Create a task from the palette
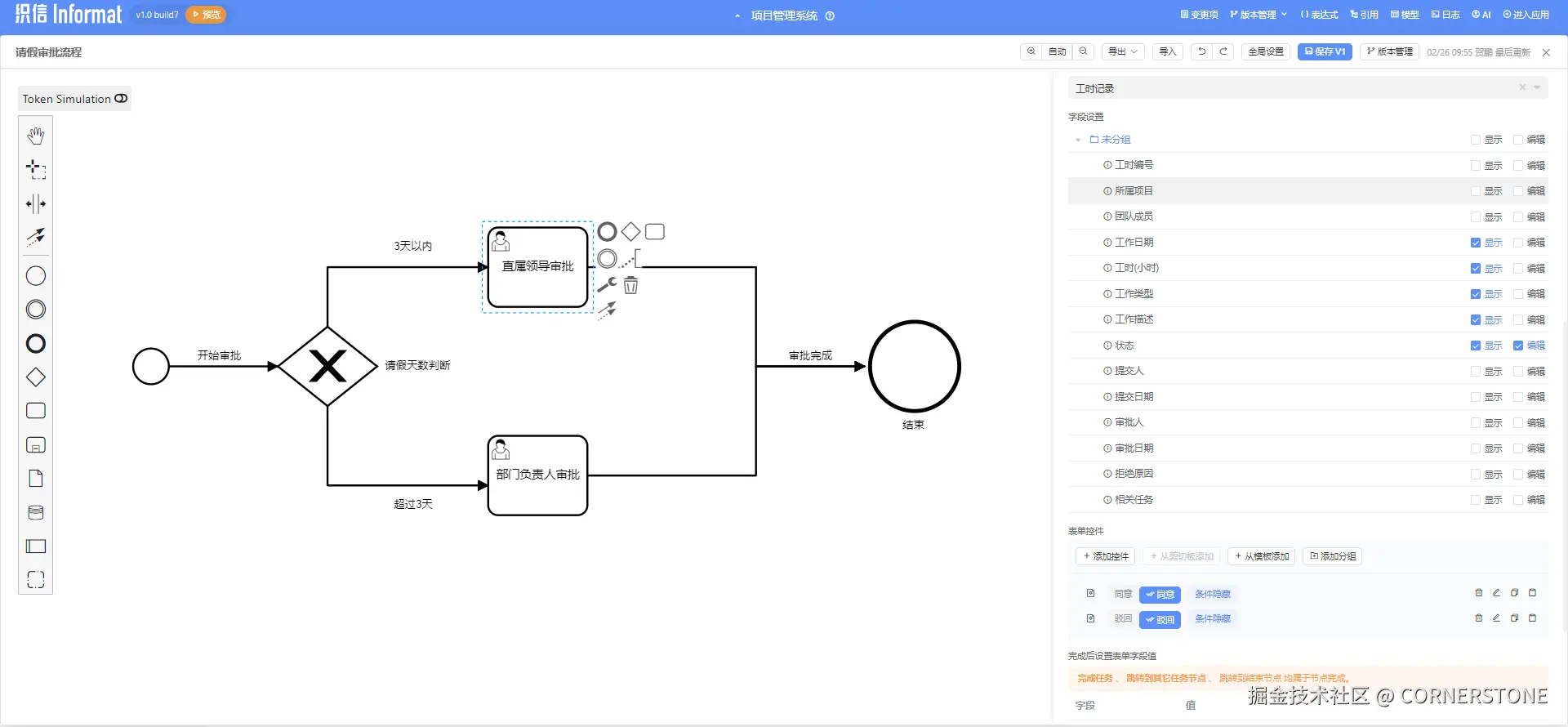 pos(35,411)
